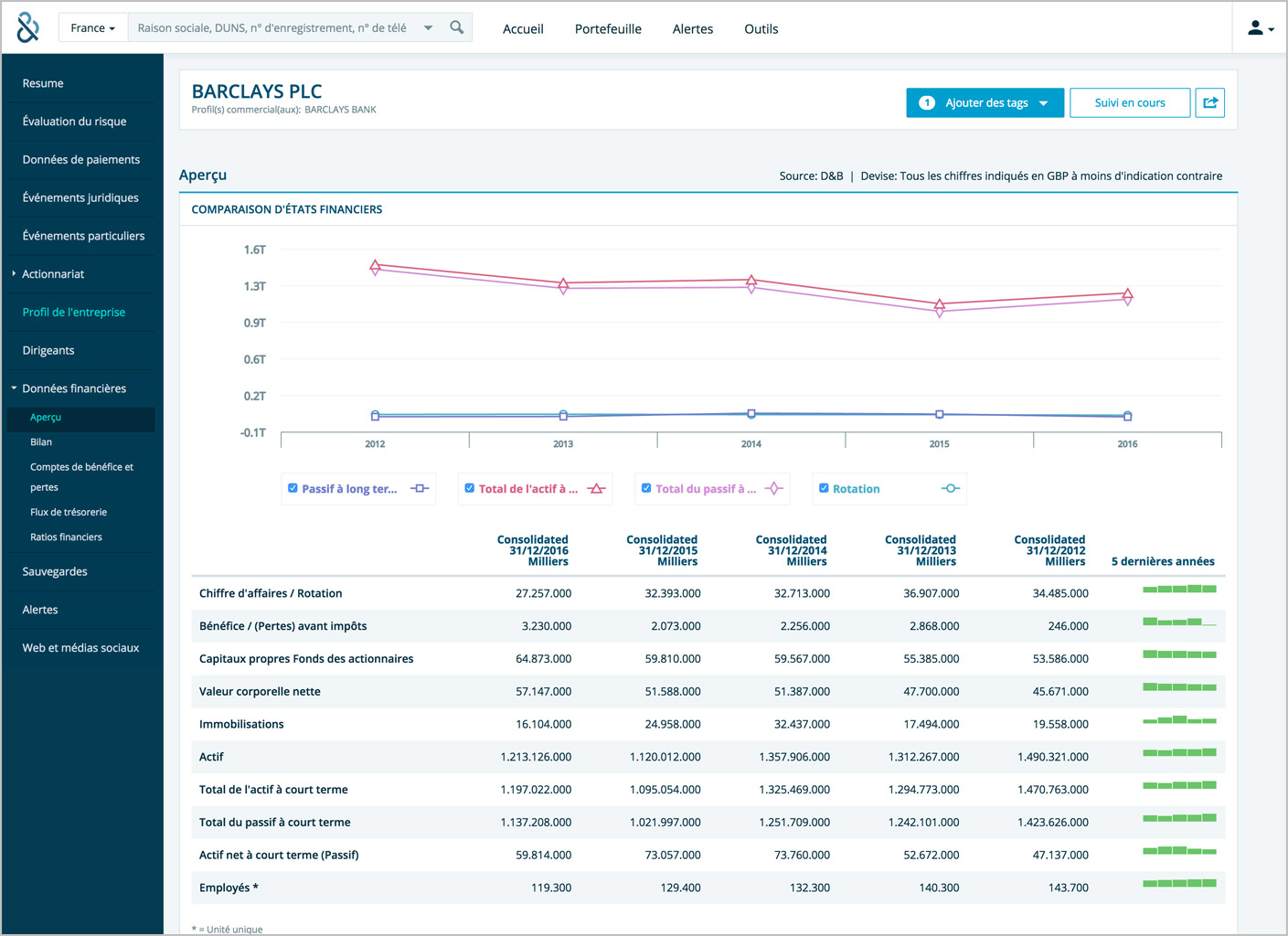Open Comptes de bénéfice et pertes
The image size is (1288, 936).
coord(81,477)
